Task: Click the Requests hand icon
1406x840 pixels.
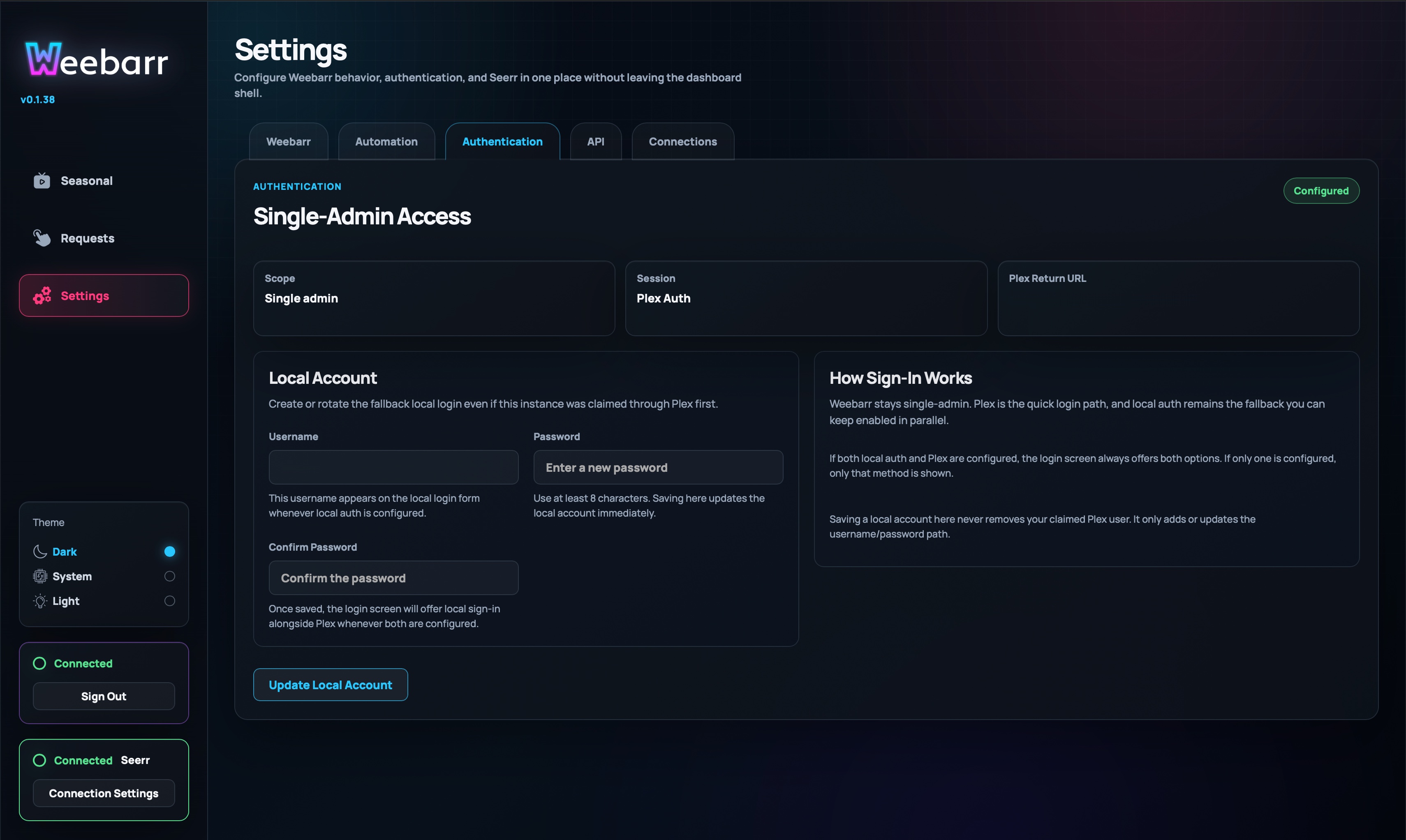Action: (42, 238)
